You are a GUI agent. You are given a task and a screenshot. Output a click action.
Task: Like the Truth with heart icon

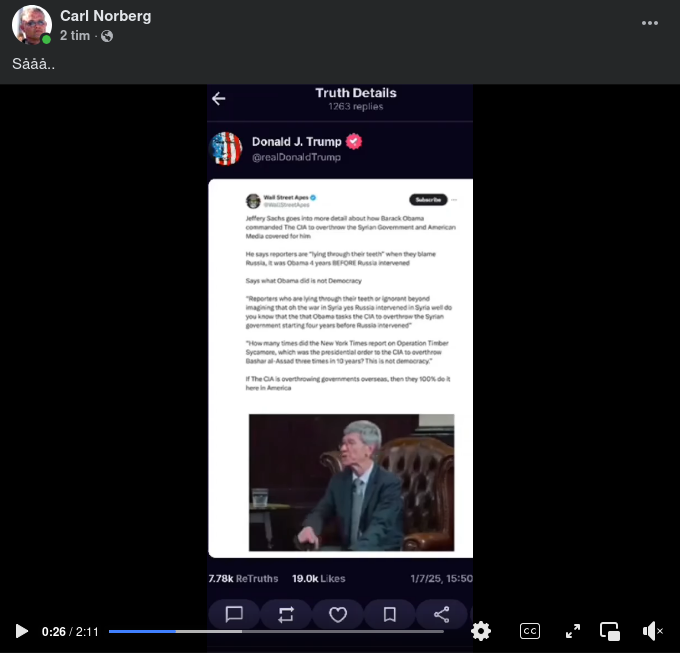338,614
